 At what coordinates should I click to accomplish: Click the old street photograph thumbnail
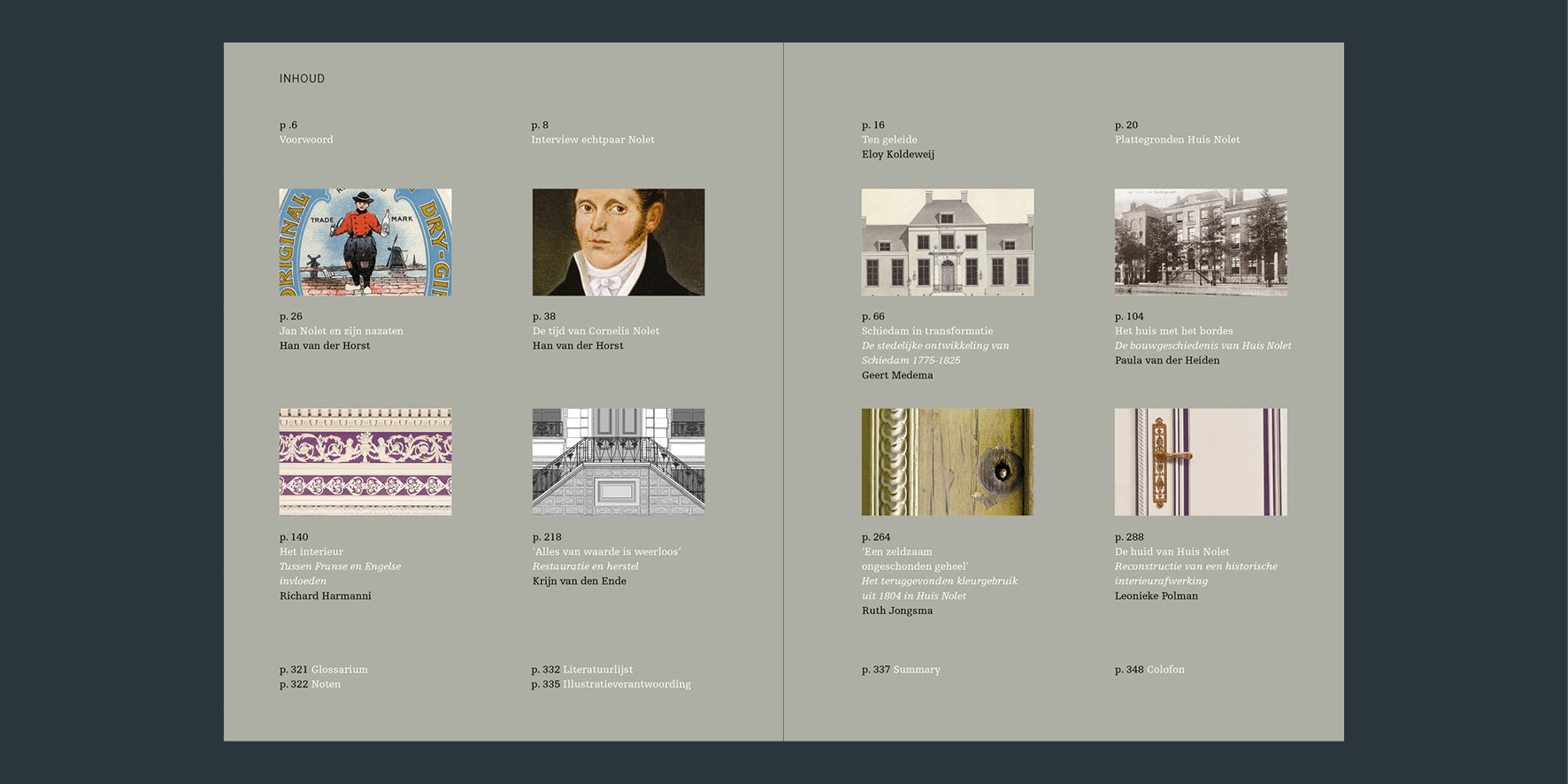[1201, 242]
